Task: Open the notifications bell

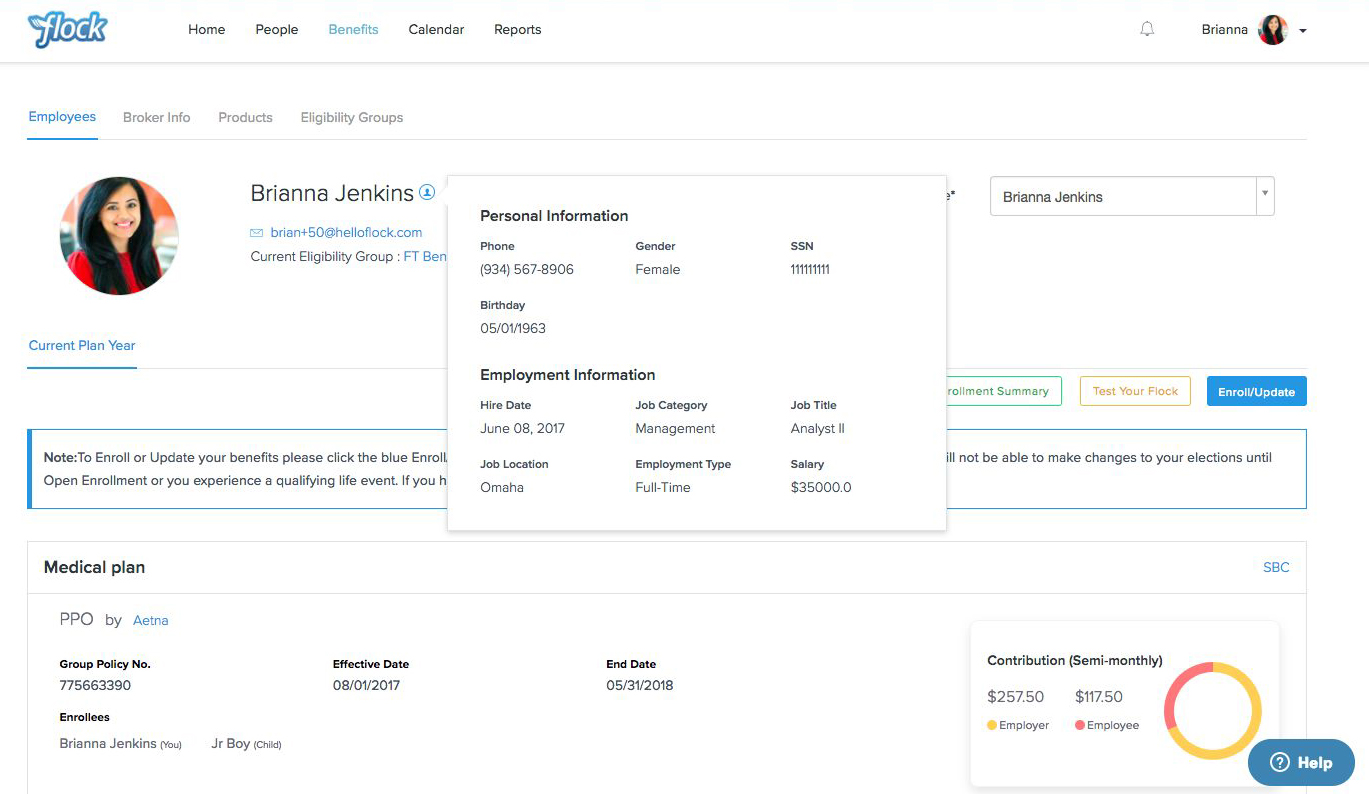Action: pos(1147,30)
